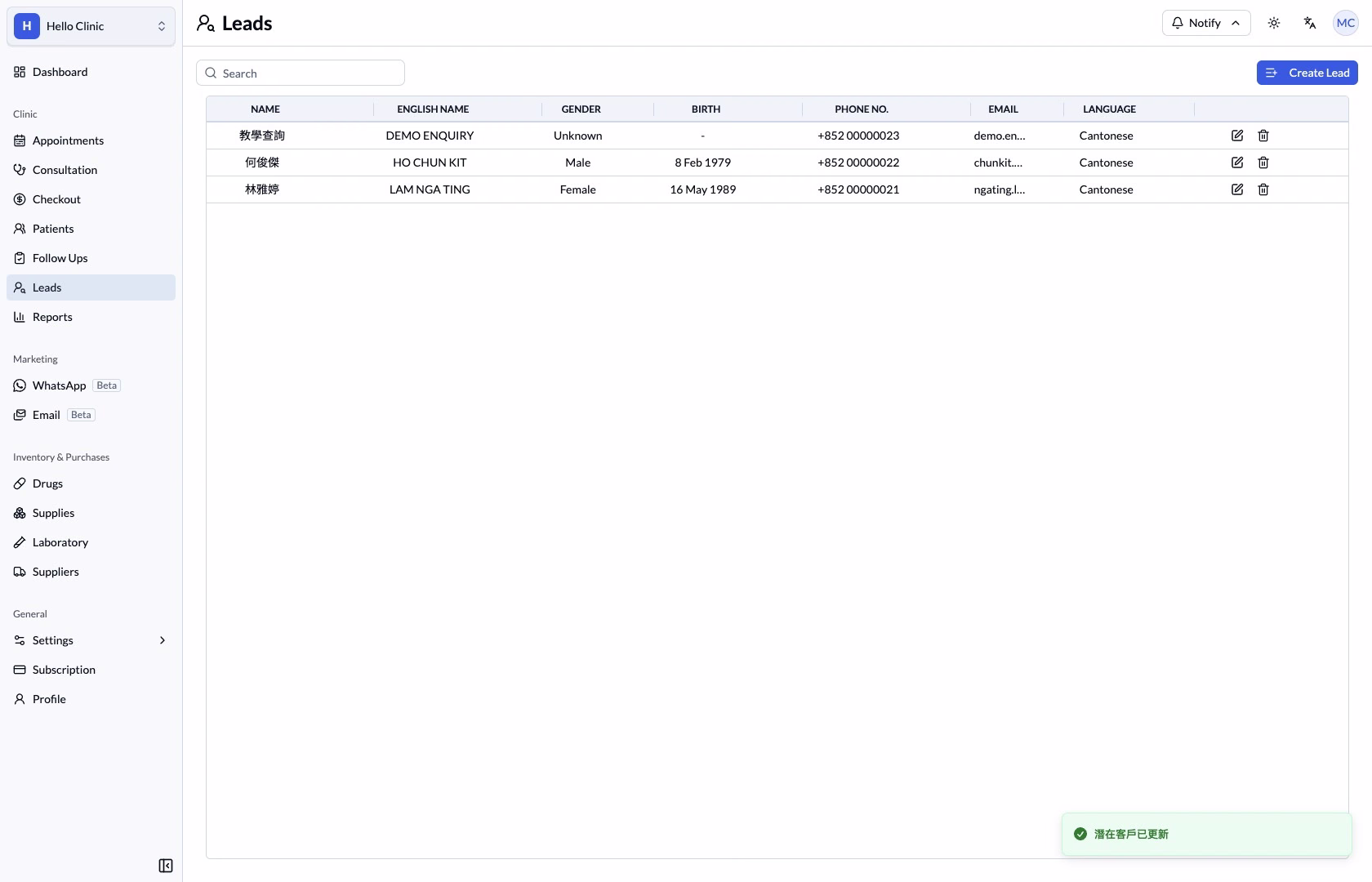Expand the Settings submenu
This screenshot has height=882, width=1372.
pos(91,640)
